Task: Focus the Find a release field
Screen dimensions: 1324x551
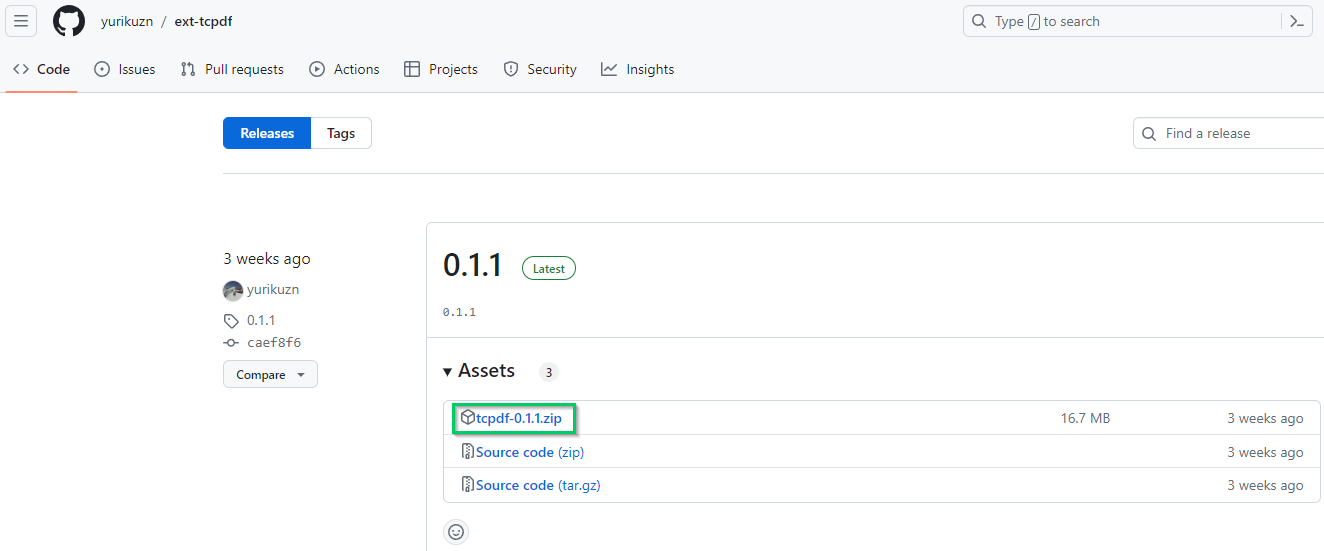Action: pos(1229,133)
